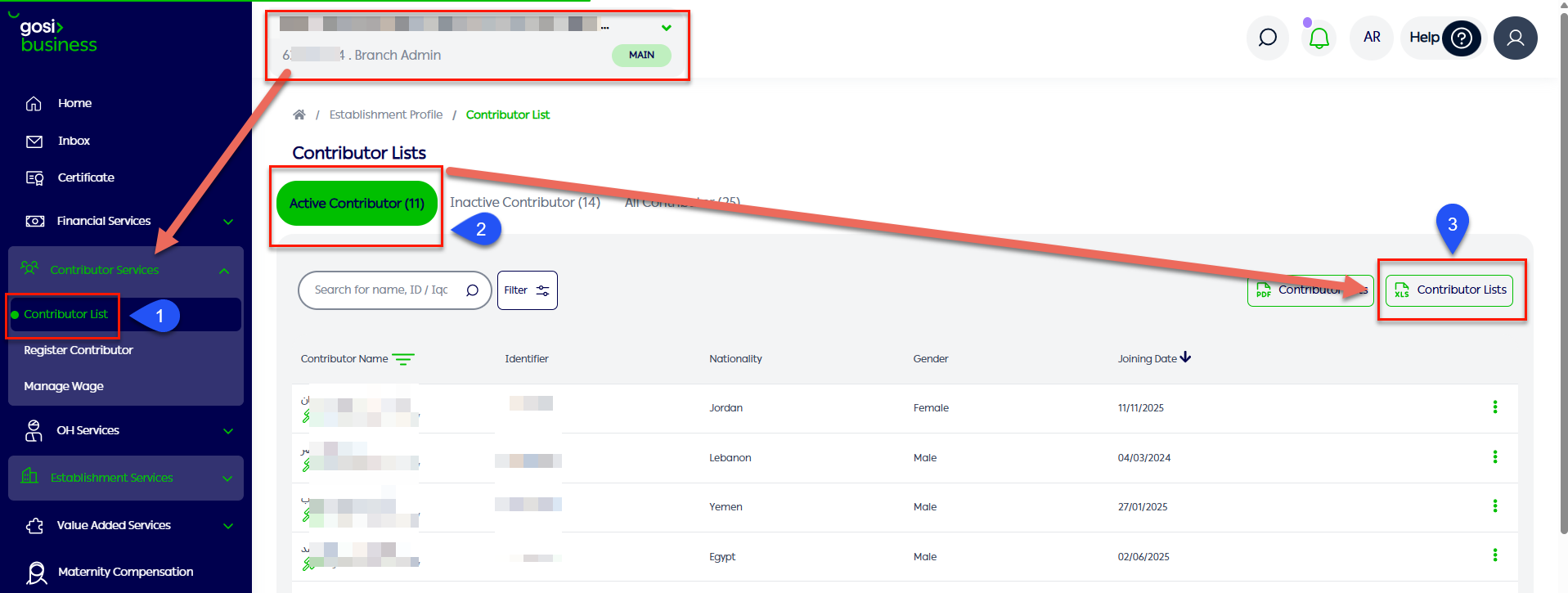This screenshot has height=593, width=1568.
Task: Open the search icon in header
Action: tap(1267, 38)
